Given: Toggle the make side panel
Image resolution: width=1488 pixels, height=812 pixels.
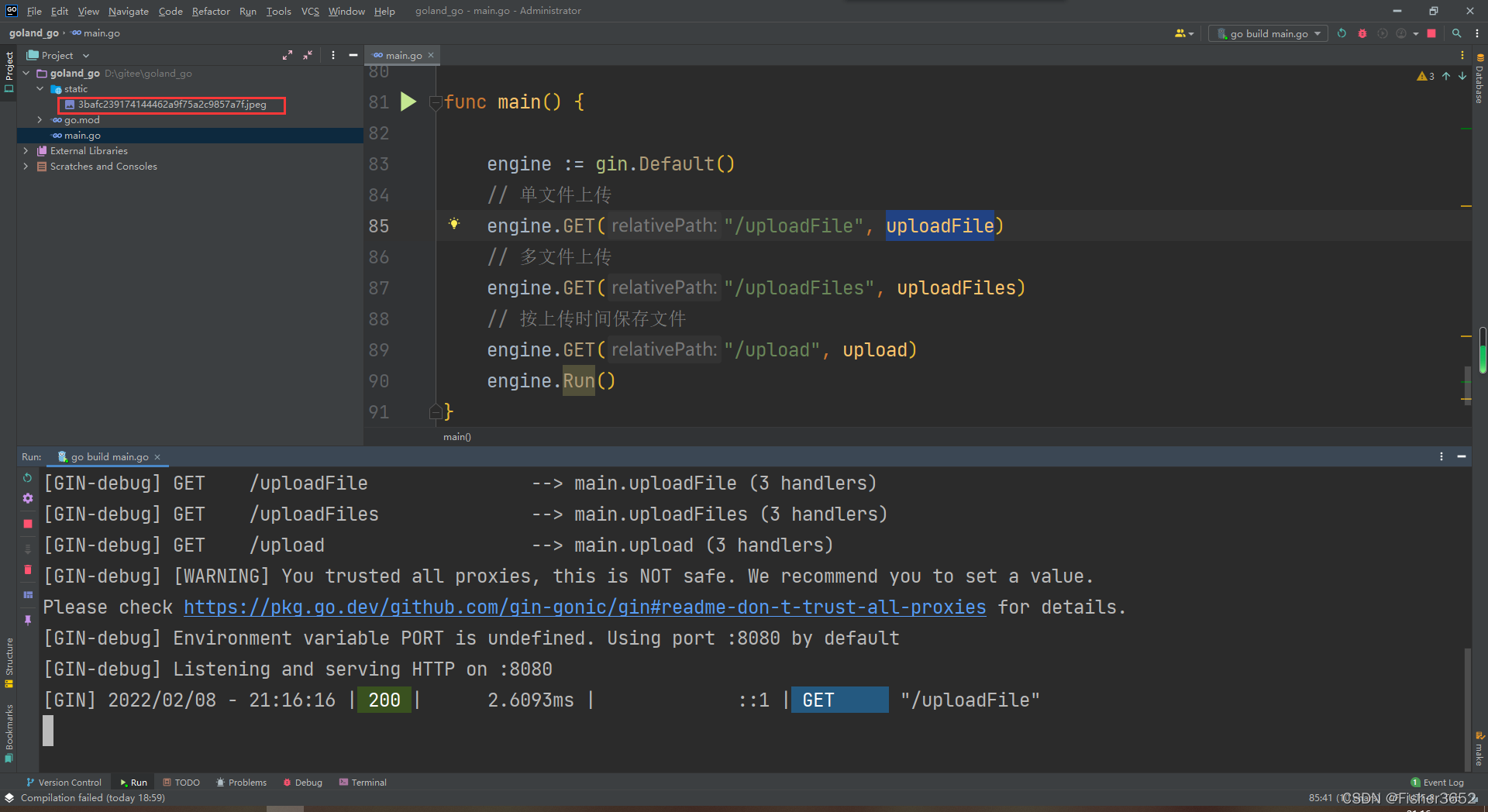Looking at the screenshot, I should click(x=1479, y=748).
